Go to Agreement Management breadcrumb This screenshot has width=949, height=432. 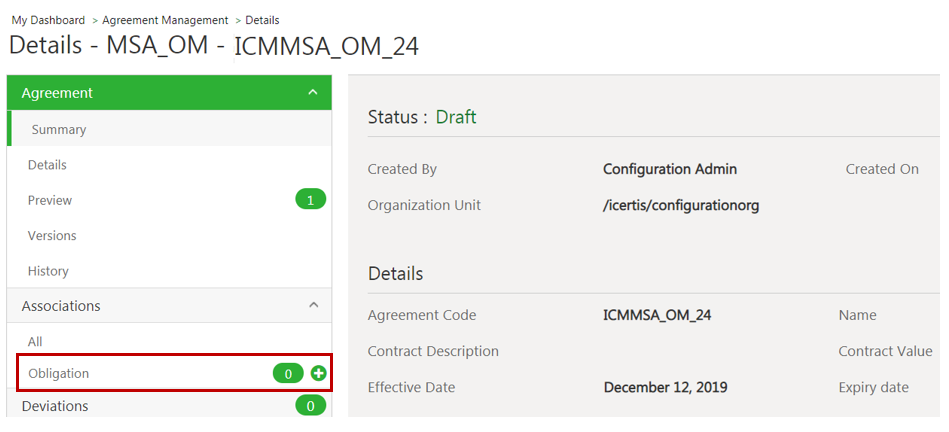coord(165,20)
